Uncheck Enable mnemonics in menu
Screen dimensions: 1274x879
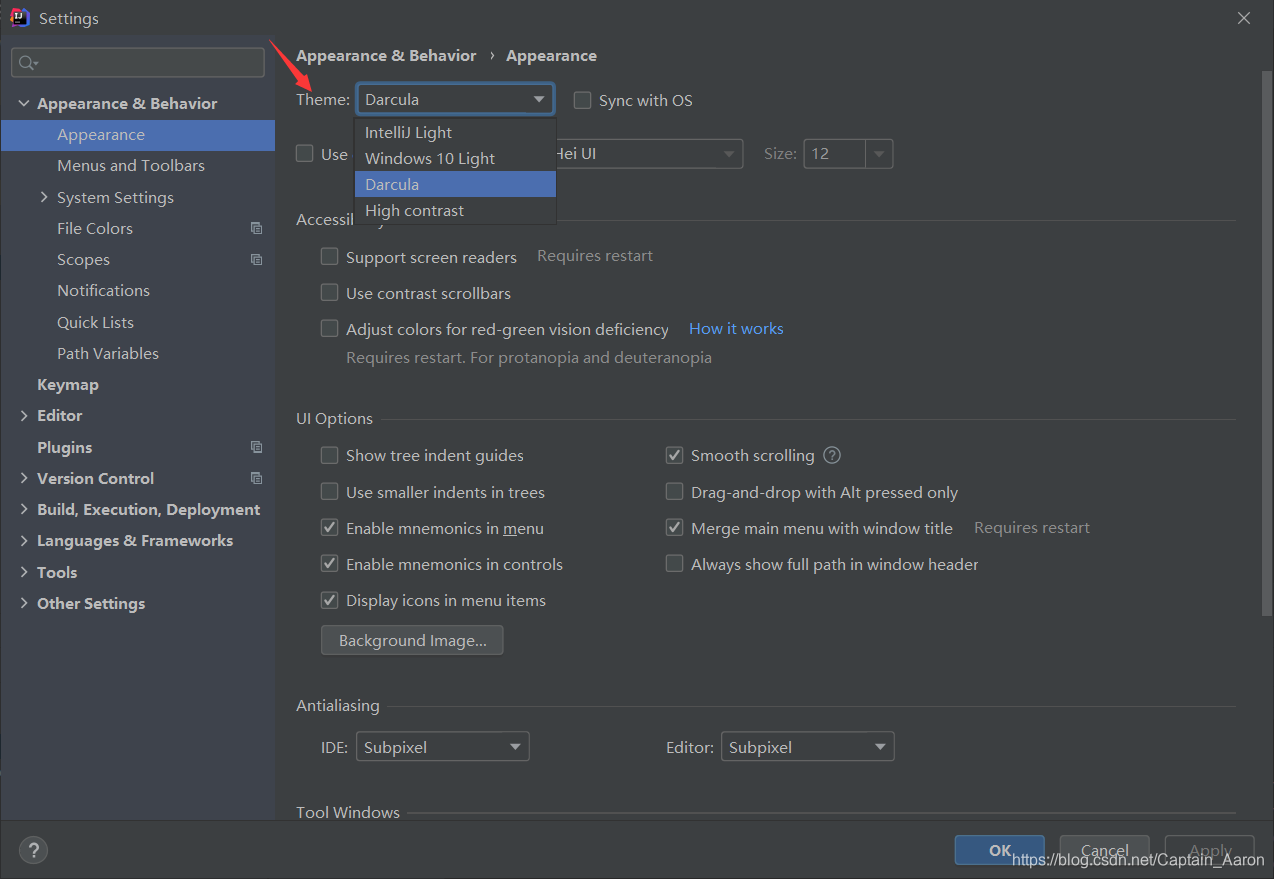pyautogui.click(x=329, y=528)
